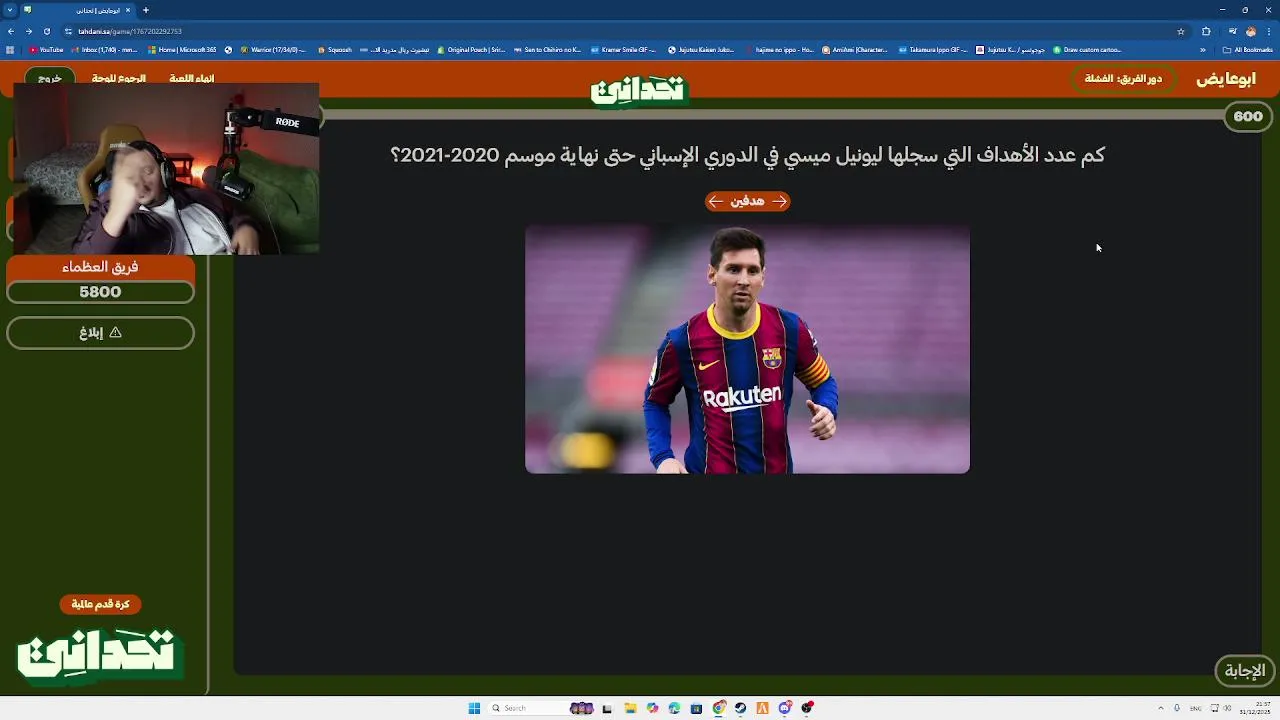Open the Sen to Chihiro bookmark
This screenshot has height=720, width=1280.
point(546,49)
